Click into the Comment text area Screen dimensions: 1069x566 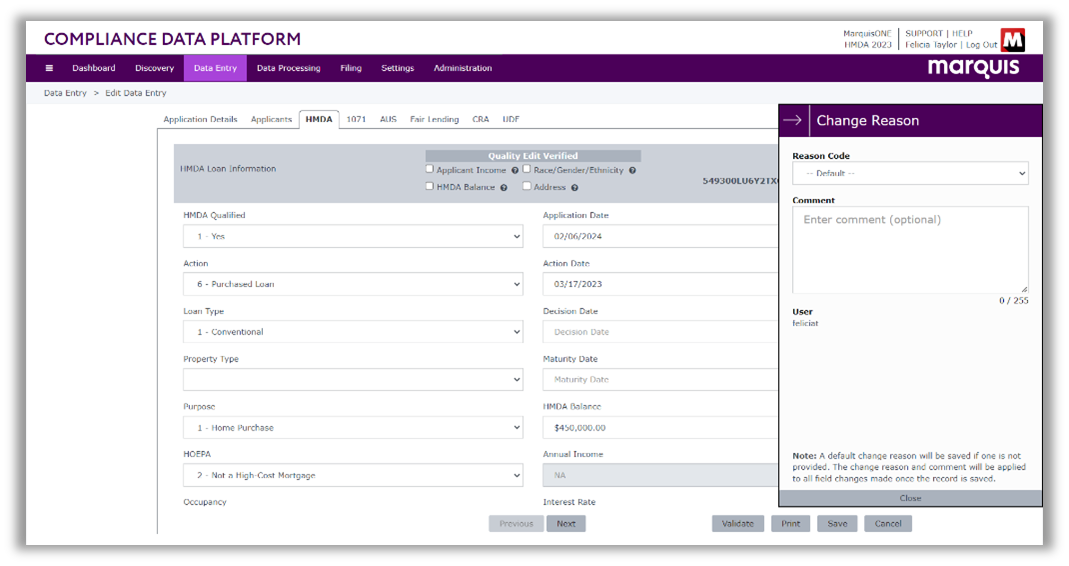click(910, 250)
